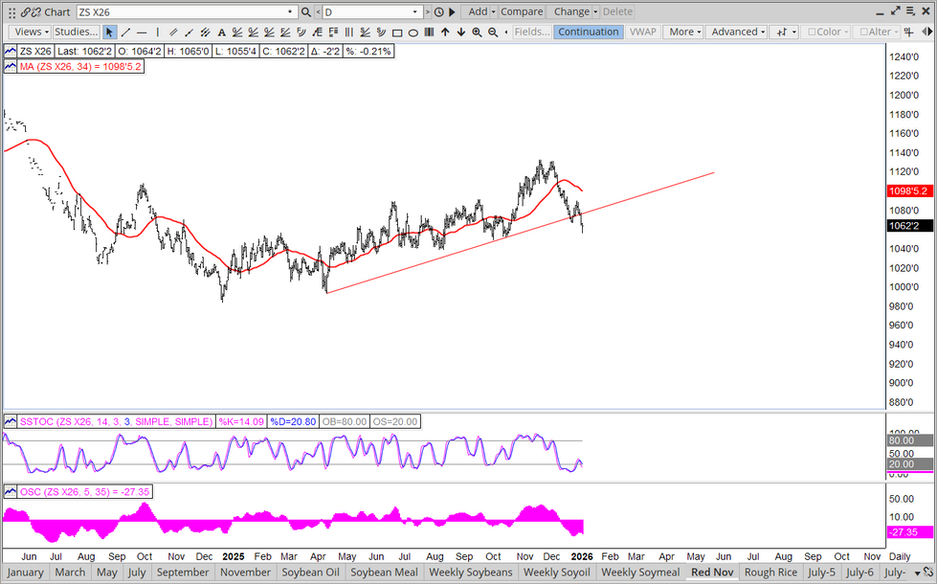This screenshot has height=584, width=937.
Task: Toggle the Alter checkbox
Action: 863,32
